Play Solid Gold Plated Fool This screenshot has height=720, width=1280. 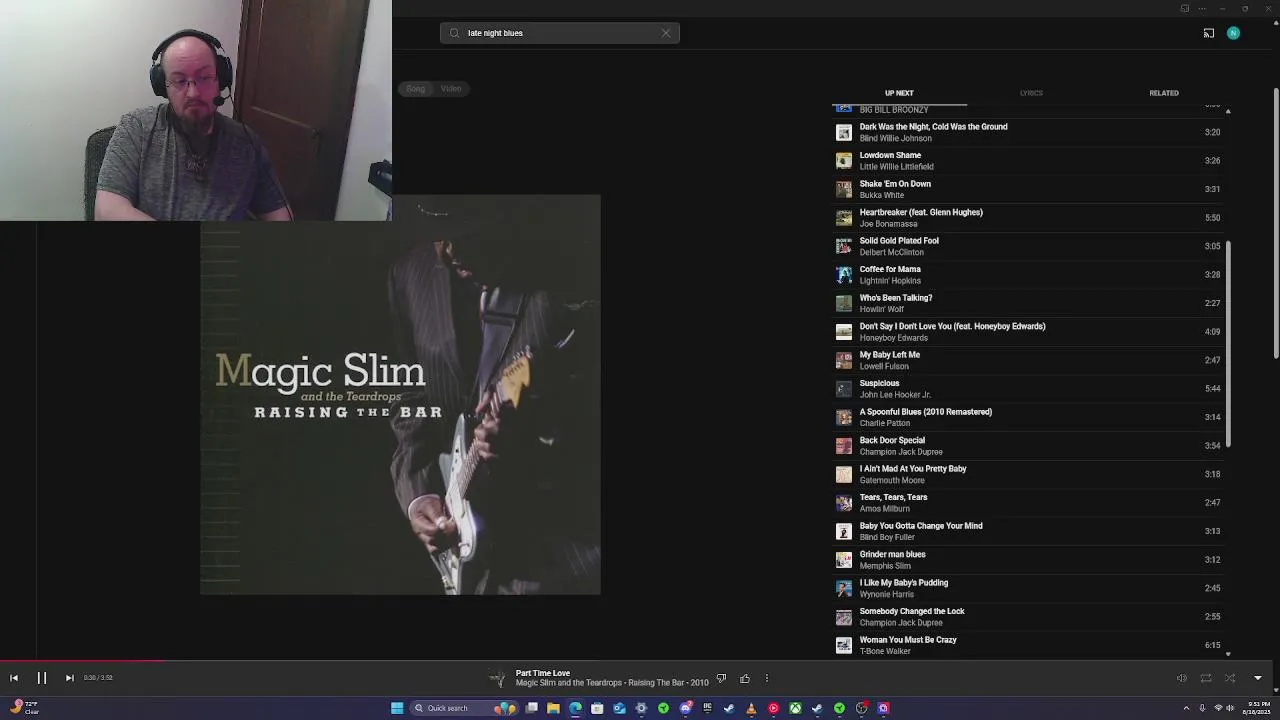[x=1028, y=246]
